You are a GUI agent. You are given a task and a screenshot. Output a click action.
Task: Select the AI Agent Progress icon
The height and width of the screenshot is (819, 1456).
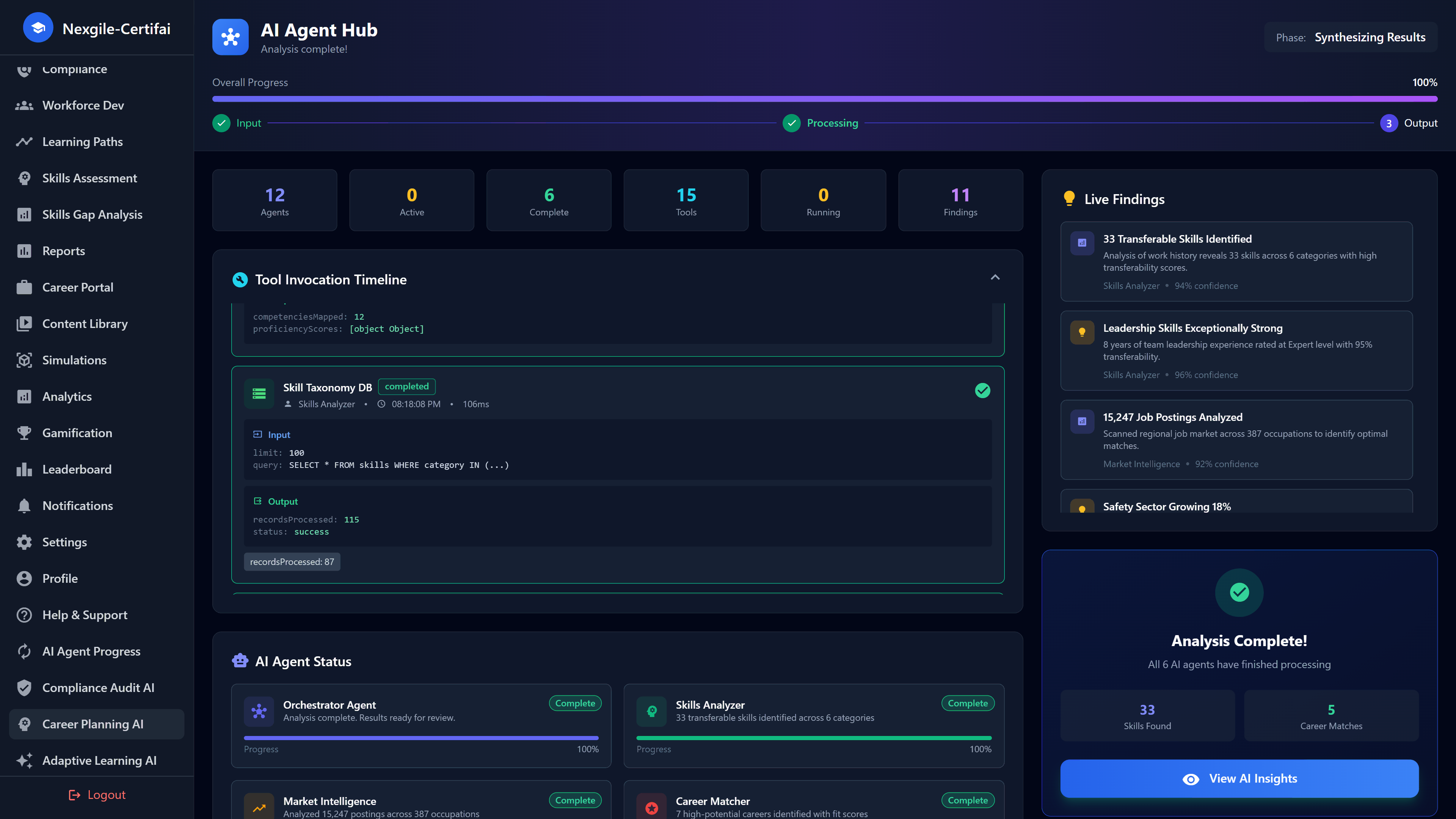(24, 651)
